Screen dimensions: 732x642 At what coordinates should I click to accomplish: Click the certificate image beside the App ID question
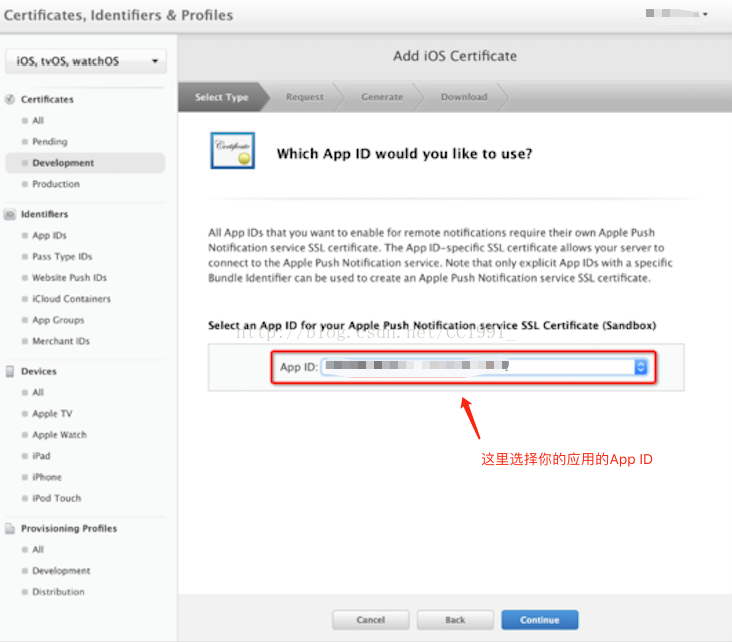point(232,150)
